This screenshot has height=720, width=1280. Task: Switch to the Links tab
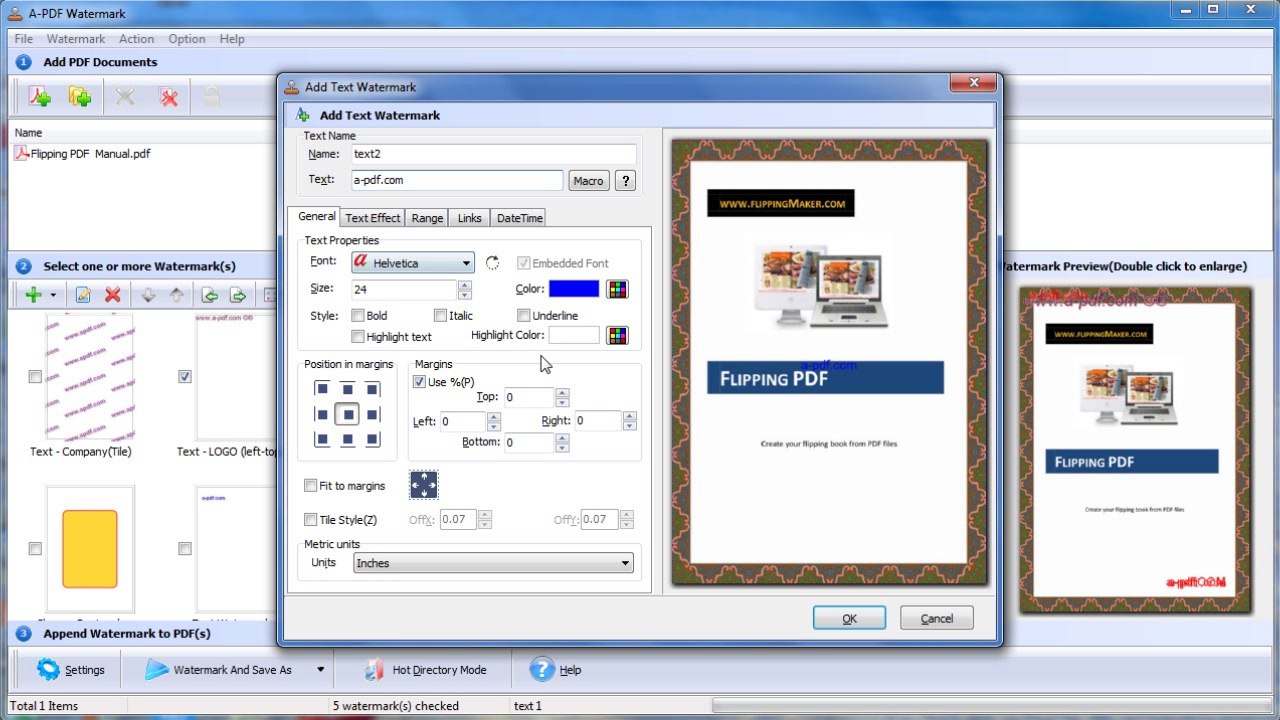tap(470, 218)
